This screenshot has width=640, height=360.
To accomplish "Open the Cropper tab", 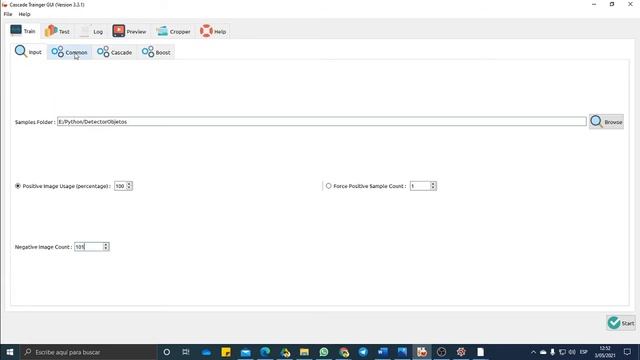I will [x=173, y=31].
